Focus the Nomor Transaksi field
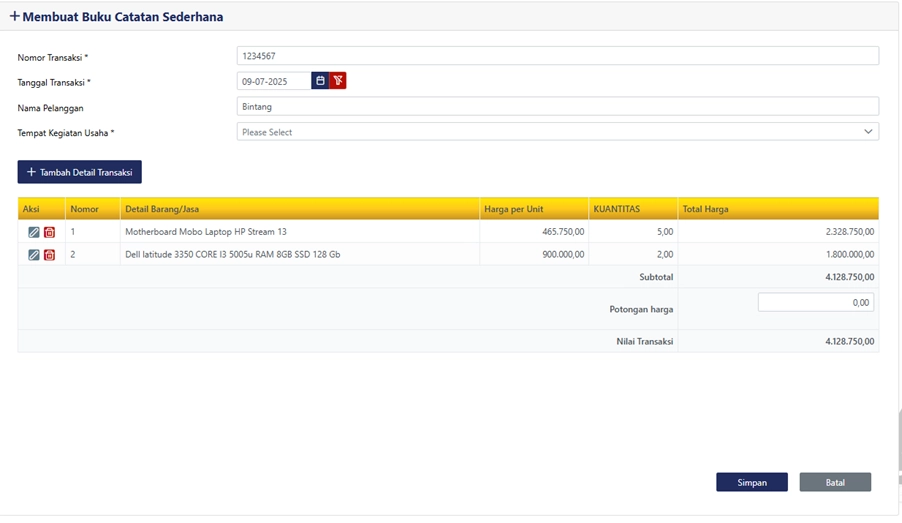Screen dimensions: 902x523 [557, 56]
